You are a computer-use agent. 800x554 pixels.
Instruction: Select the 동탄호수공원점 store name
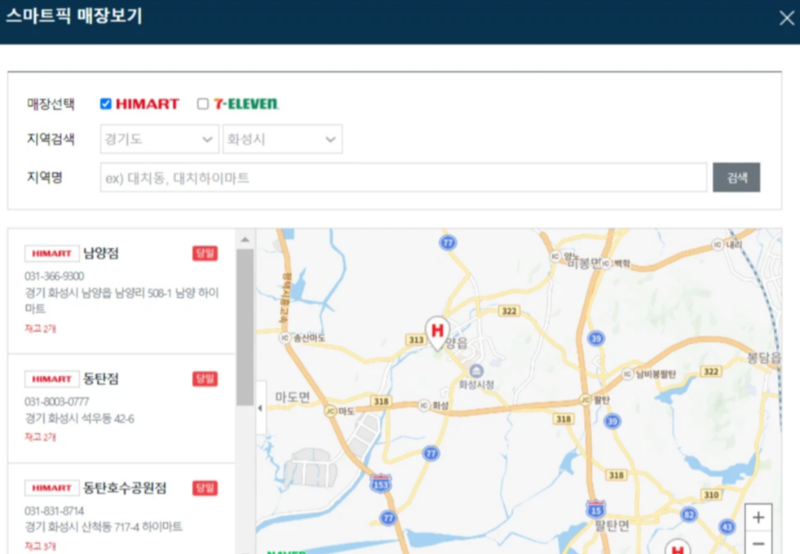pyautogui.click(x=125, y=488)
